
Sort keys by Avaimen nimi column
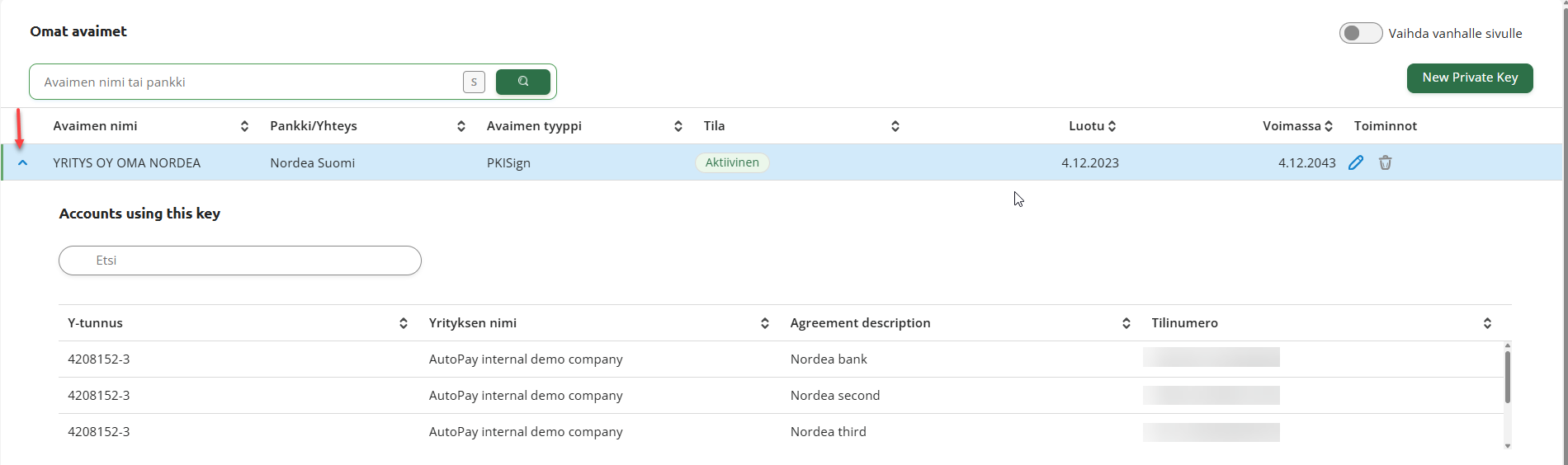(x=244, y=126)
